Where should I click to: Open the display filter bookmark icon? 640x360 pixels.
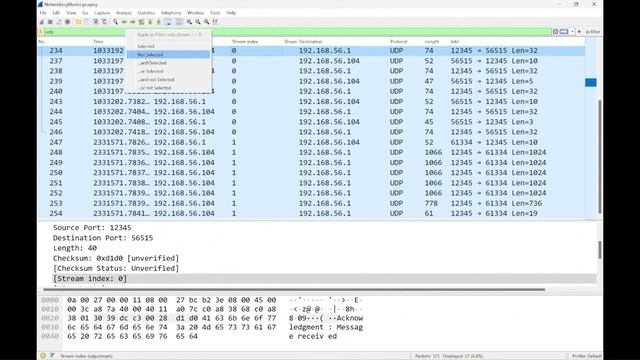click(x=41, y=31)
